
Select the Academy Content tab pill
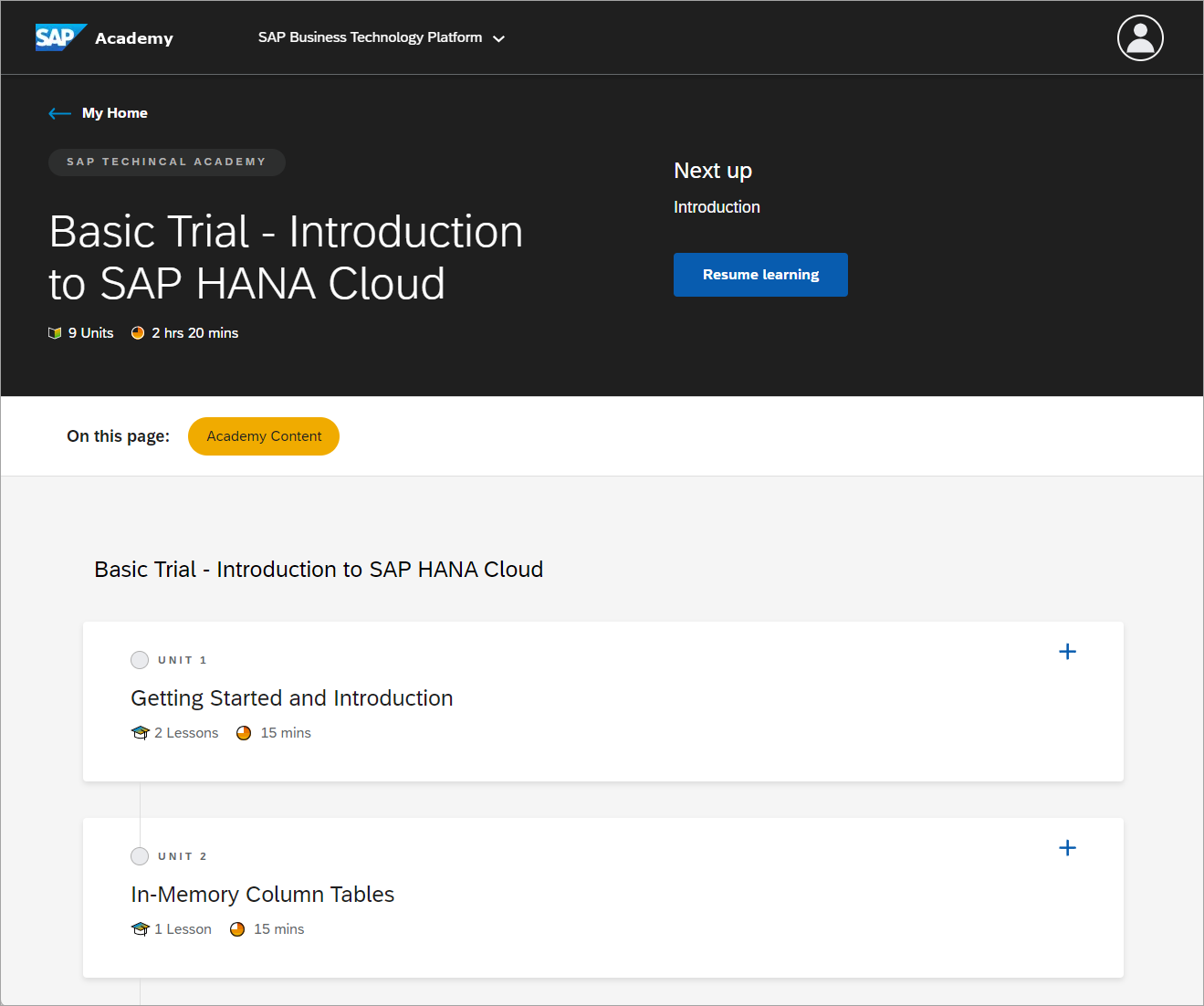(264, 436)
